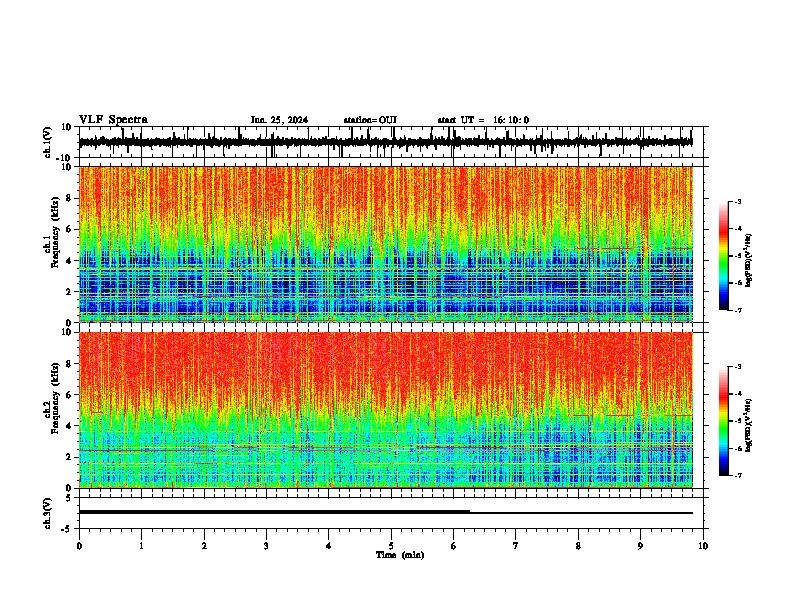Click the "5" minute tick label

pos(391,546)
